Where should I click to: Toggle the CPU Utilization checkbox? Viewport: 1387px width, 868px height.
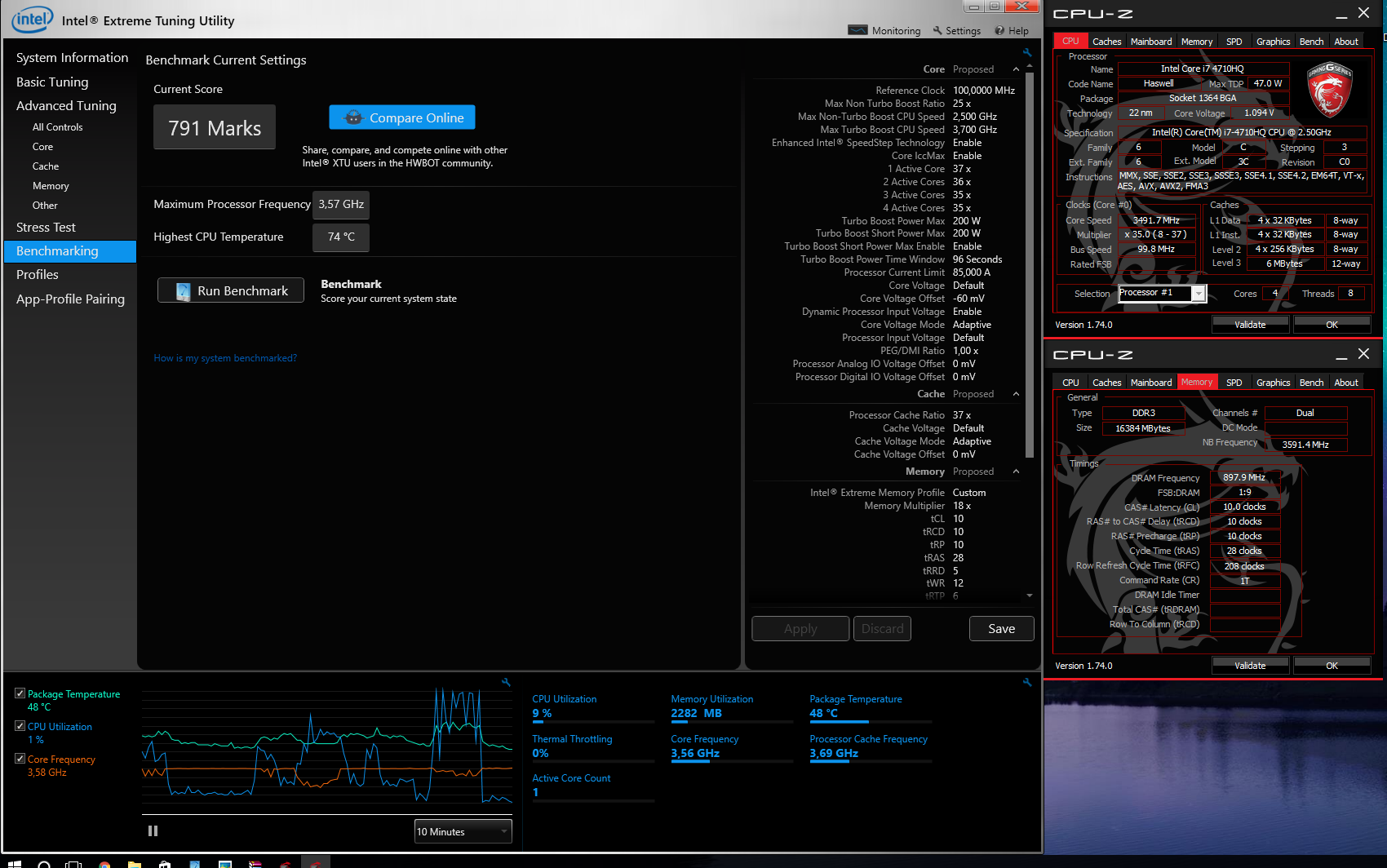pos(20,726)
